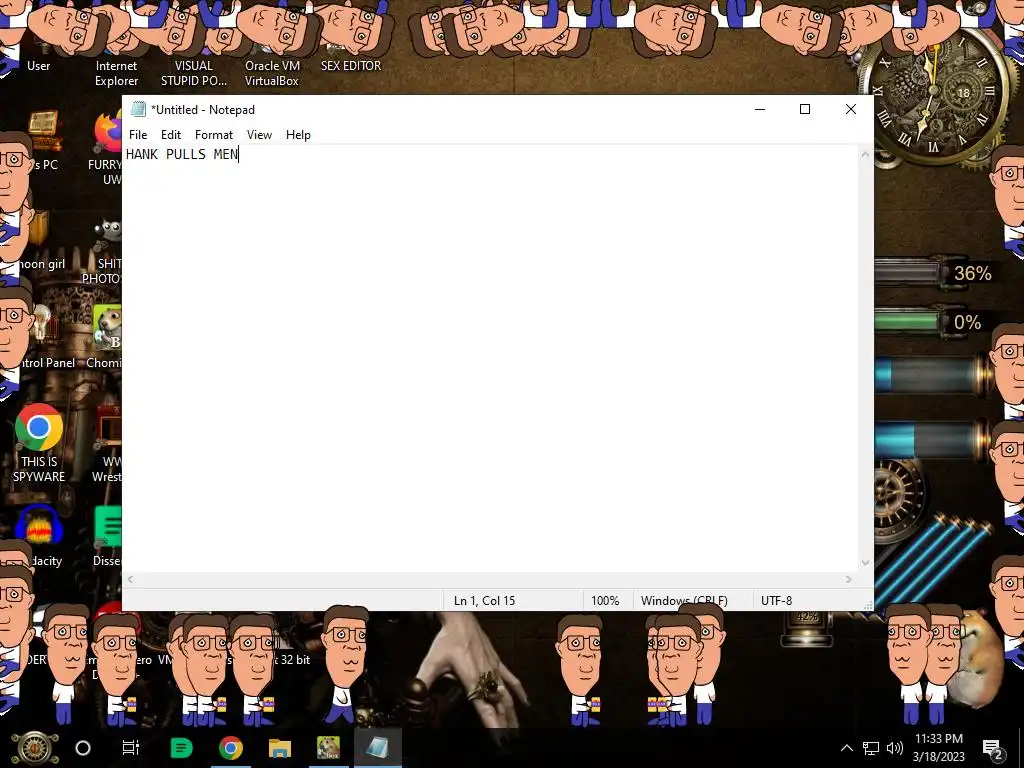Viewport: 1024px width, 768px height.
Task: Open the File menu in Notepad
Action: click(138, 135)
